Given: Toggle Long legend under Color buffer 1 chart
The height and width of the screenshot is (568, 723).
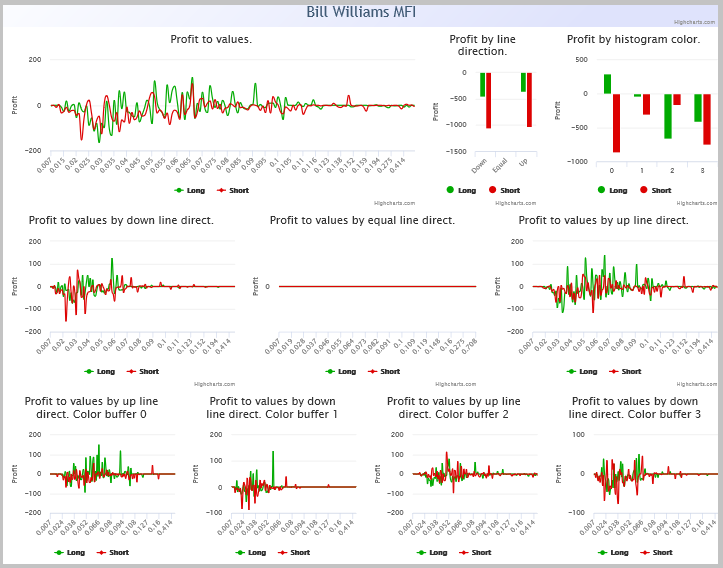Looking at the screenshot, I should pos(251,552).
